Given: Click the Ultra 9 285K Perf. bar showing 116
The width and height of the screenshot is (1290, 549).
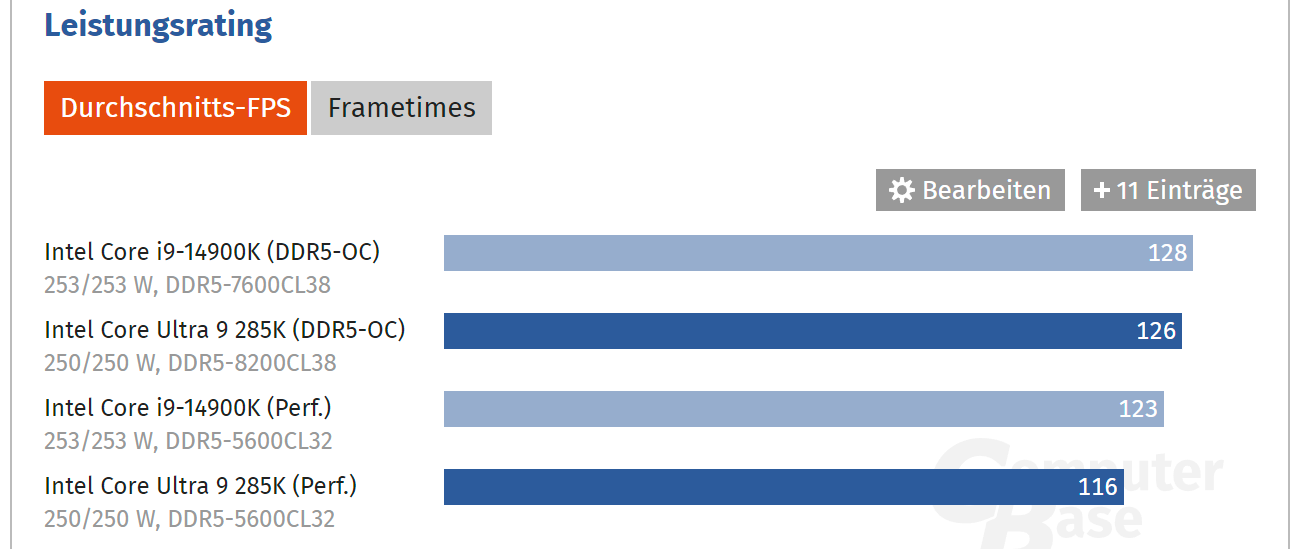Looking at the screenshot, I should click(784, 487).
